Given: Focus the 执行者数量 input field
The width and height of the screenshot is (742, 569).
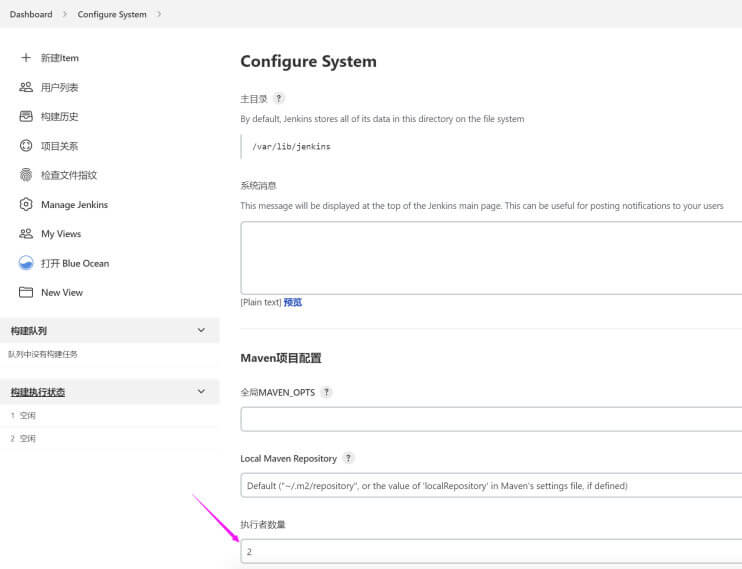Looking at the screenshot, I should point(491,551).
